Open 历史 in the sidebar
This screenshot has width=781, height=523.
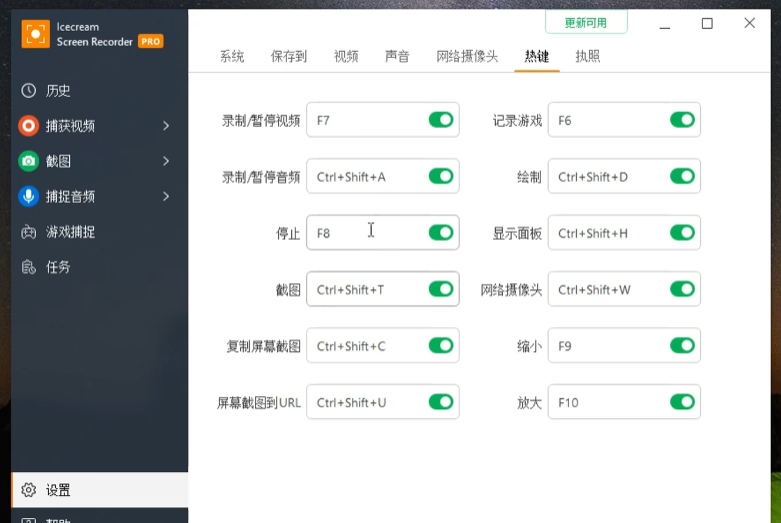[x=99, y=91]
